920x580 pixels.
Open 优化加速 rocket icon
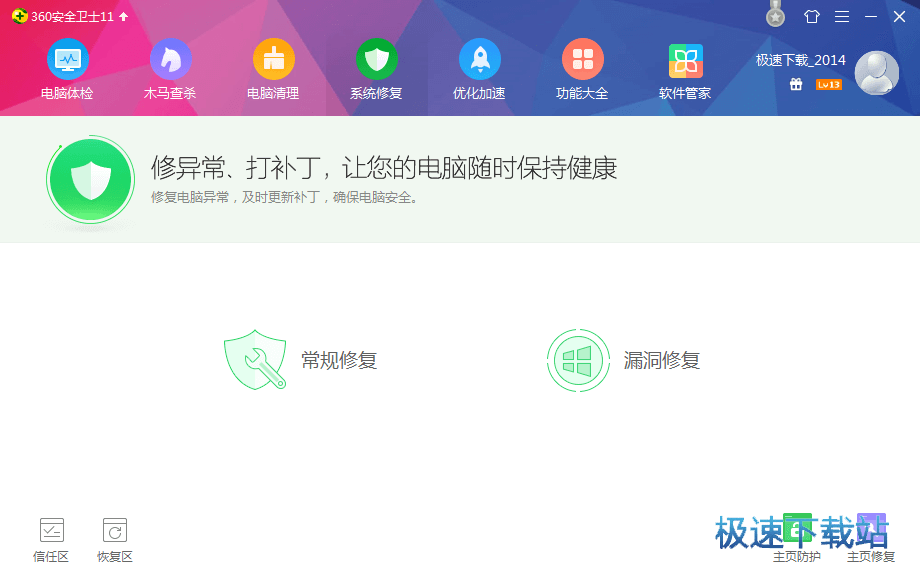479,59
